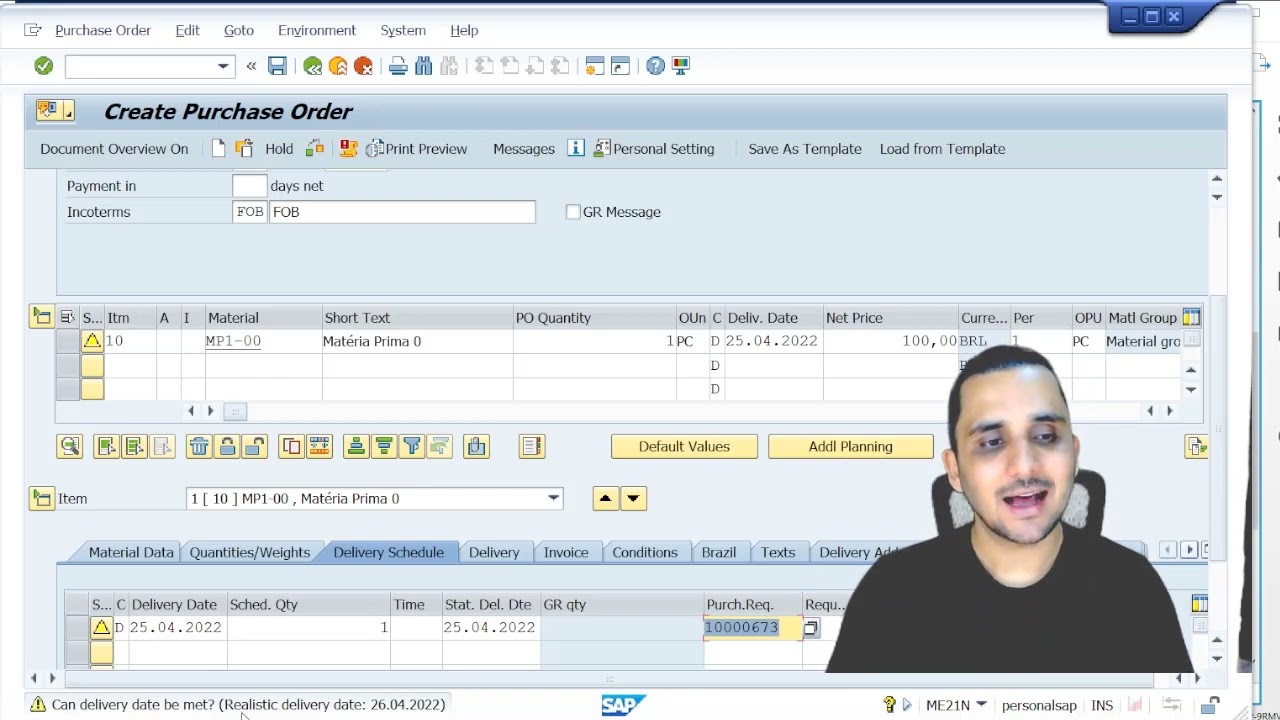This screenshot has width=1280, height=720.
Task: Click Save As Template button
Action: tap(805, 149)
